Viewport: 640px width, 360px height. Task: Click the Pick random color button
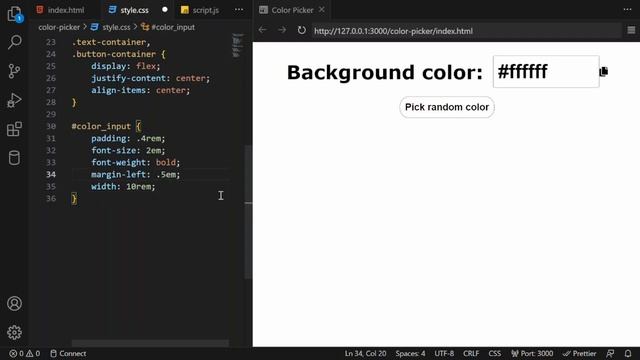(x=447, y=107)
